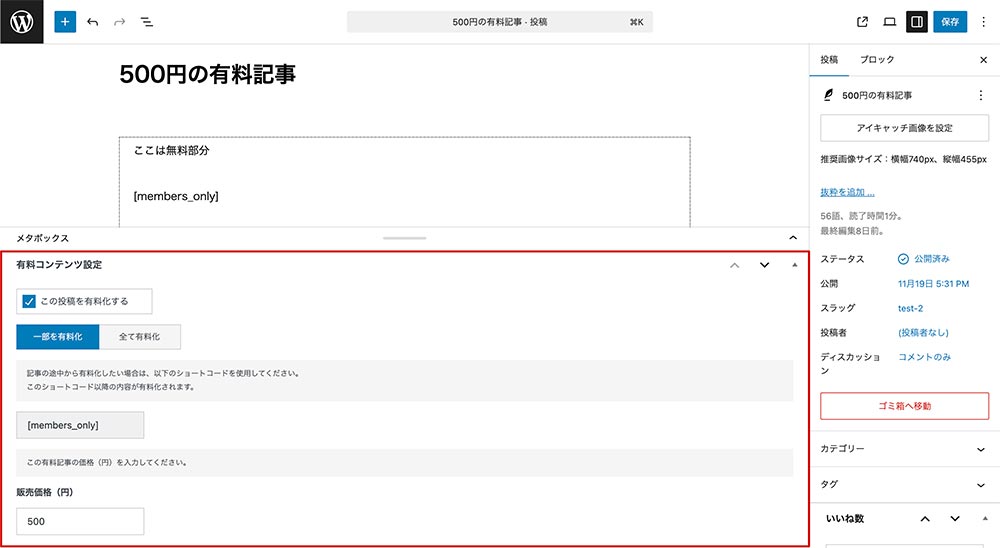Move post to trash with ゴミ箱へ移動
Viewport: 1000px width, 548px height.
click(x=904, y=406)
